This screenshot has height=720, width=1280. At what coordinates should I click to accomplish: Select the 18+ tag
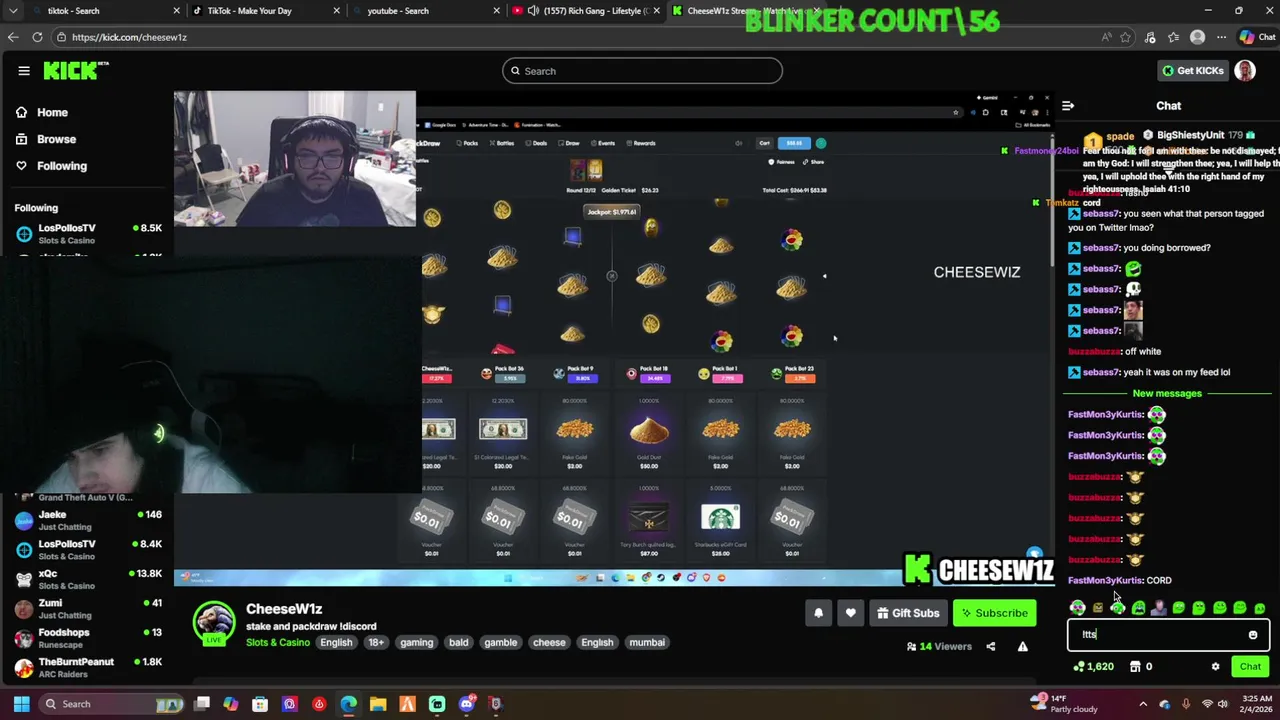coord(376,643)
